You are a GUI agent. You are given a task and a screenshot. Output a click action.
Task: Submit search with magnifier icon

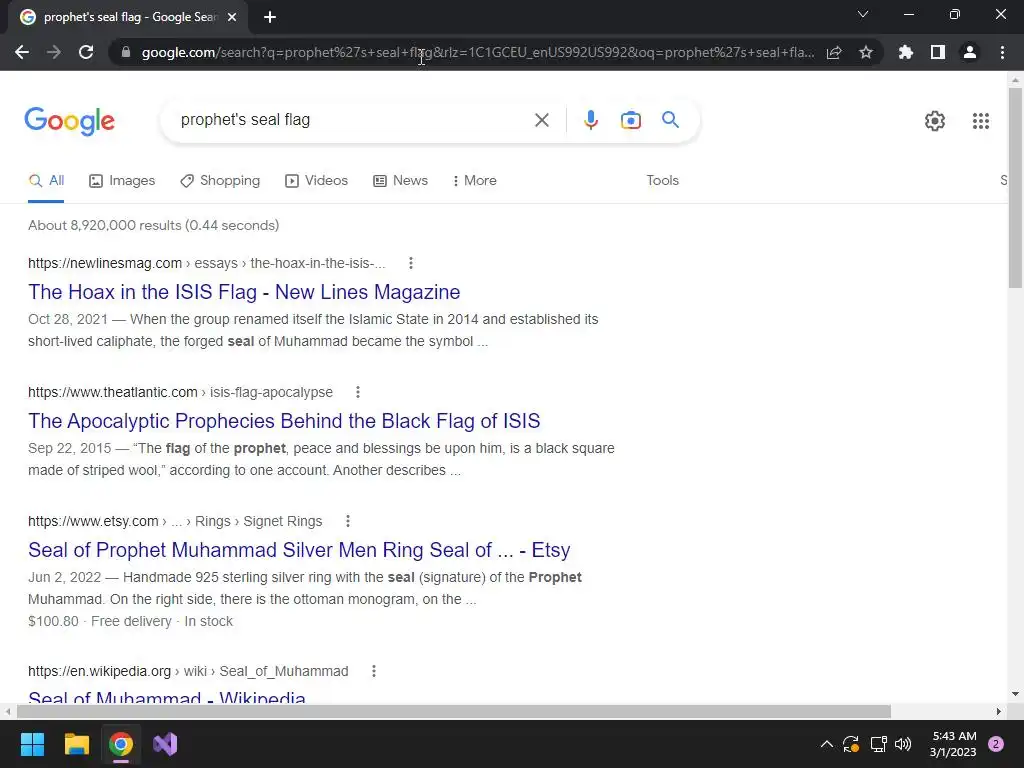click(671, 120)
